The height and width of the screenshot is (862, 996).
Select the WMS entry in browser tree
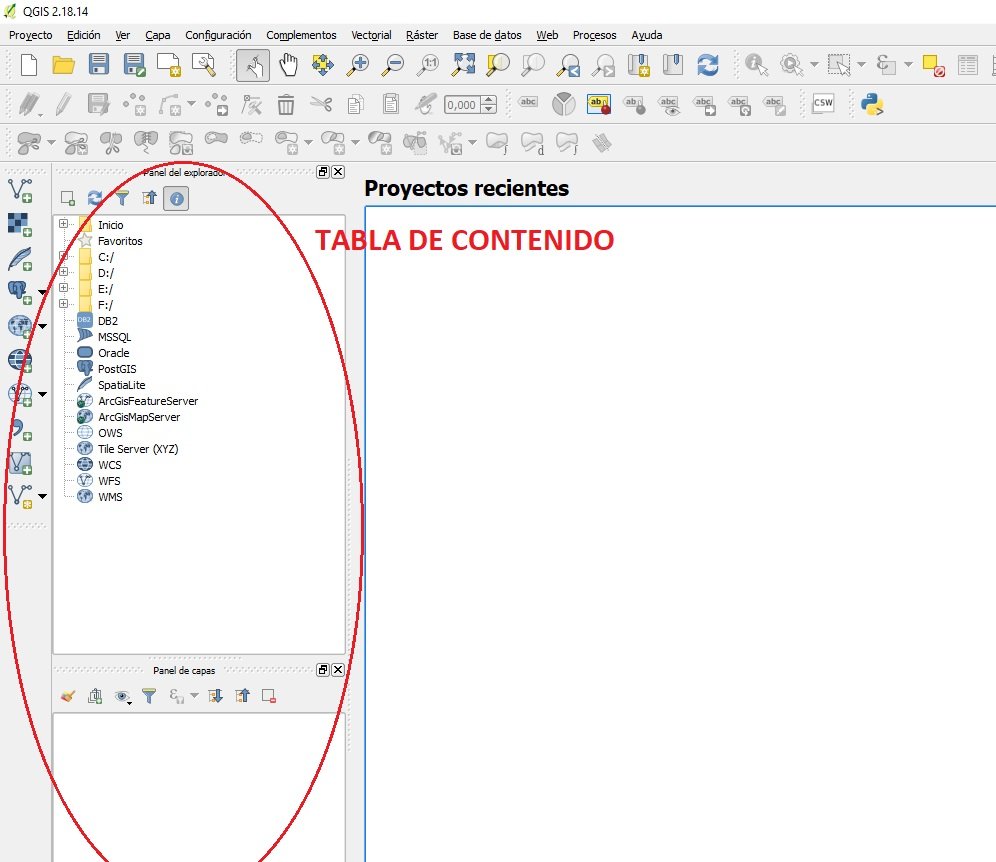pyautogui.click(x=110, y=497)
